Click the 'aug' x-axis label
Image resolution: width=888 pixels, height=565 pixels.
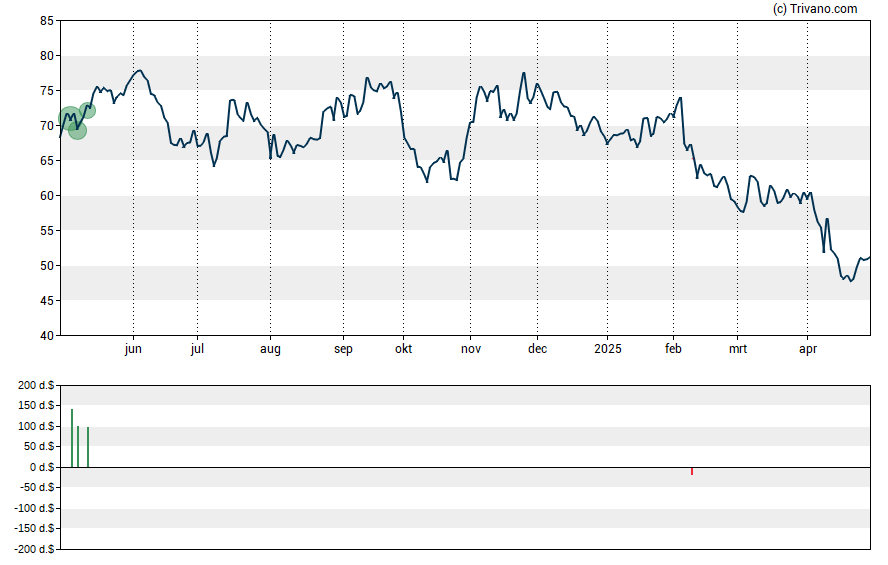(270, 349)
